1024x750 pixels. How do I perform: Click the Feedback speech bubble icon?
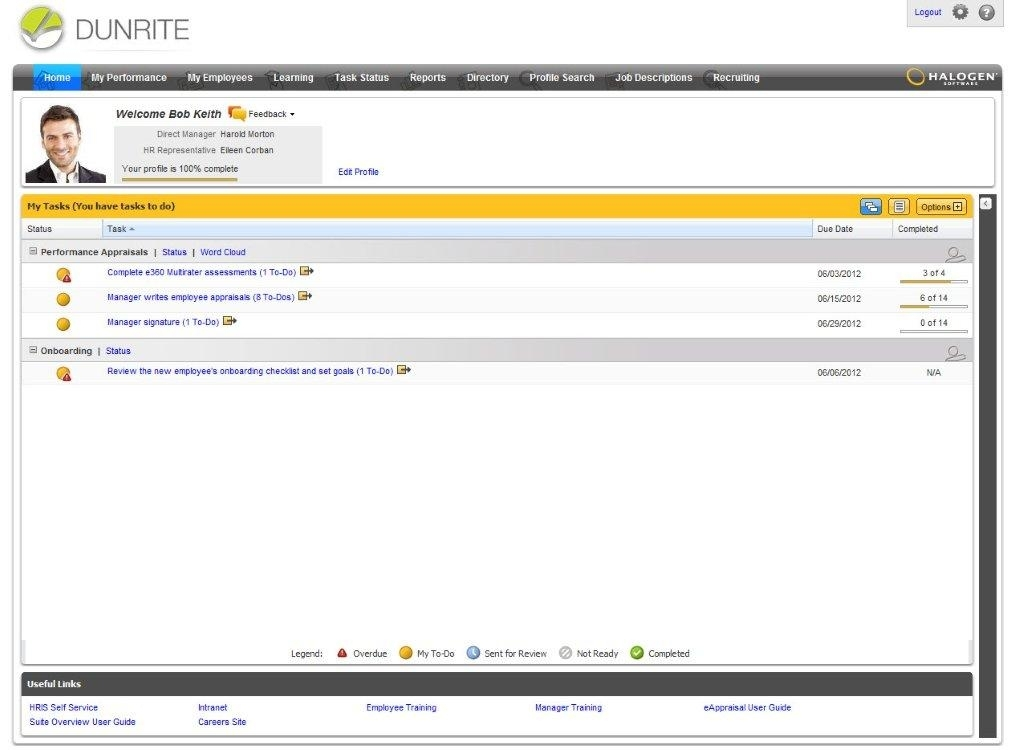[x=237, y=114]
